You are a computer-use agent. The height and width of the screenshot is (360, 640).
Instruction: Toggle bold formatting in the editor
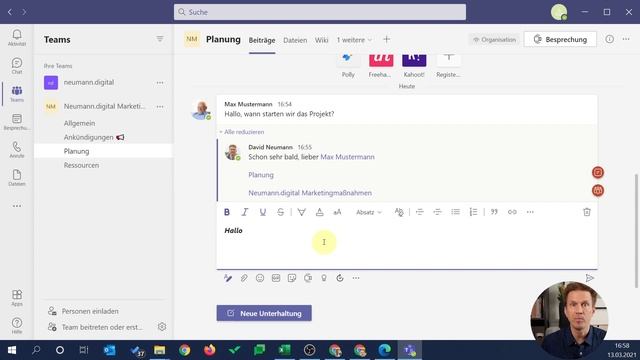click(x=227, y=212)
